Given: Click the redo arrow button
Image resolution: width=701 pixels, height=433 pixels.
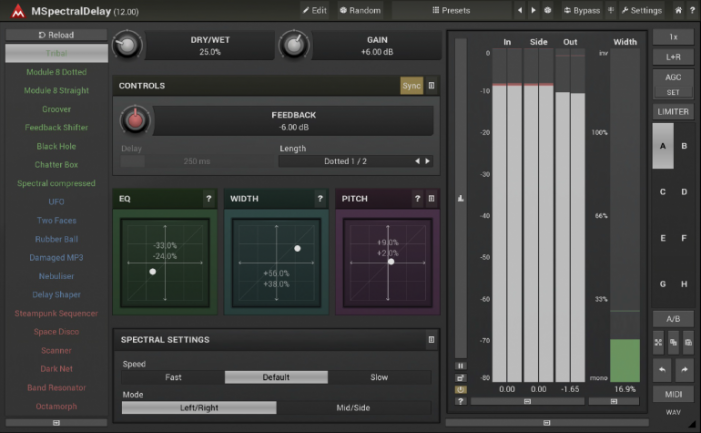Looking at the screenshot, I should 684,369.
